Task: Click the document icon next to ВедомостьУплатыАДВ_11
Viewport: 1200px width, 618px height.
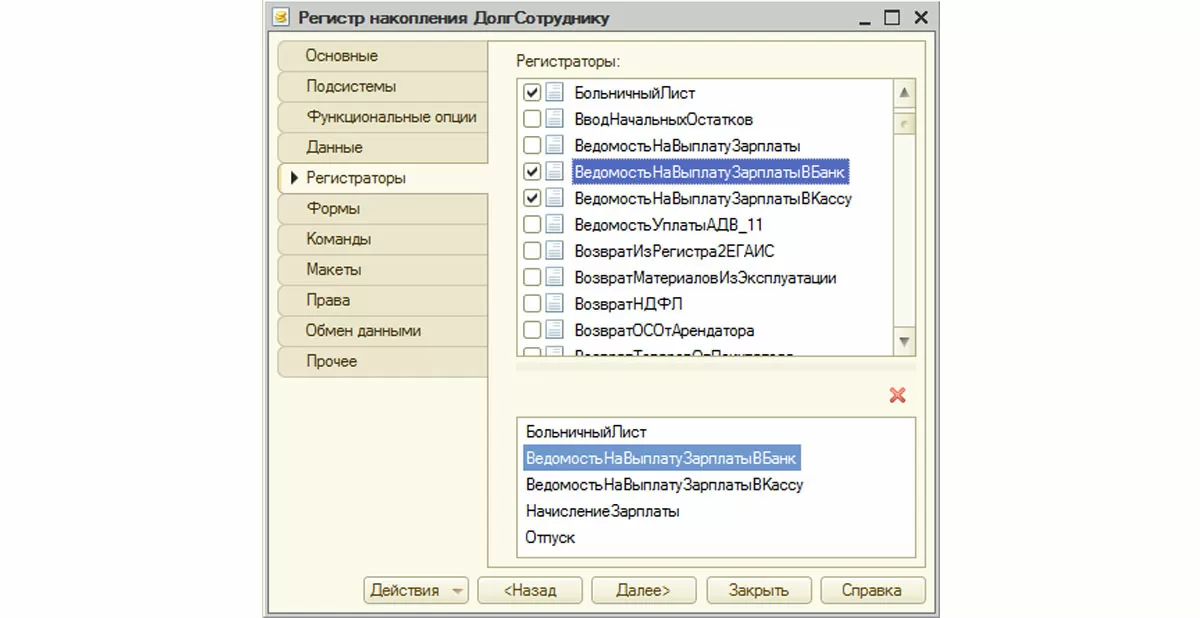Action: click(555, 224)
